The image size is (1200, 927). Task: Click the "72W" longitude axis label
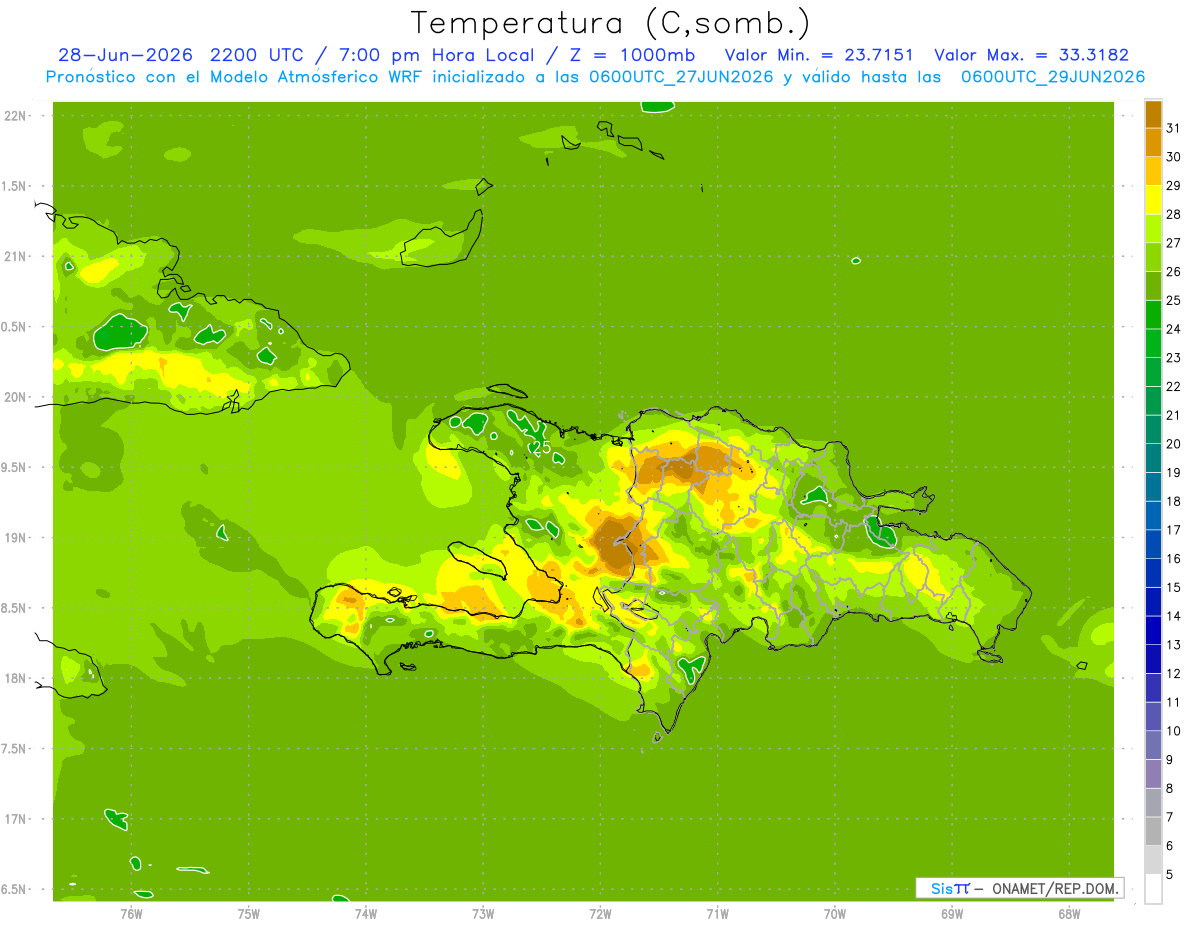[600, 914]
